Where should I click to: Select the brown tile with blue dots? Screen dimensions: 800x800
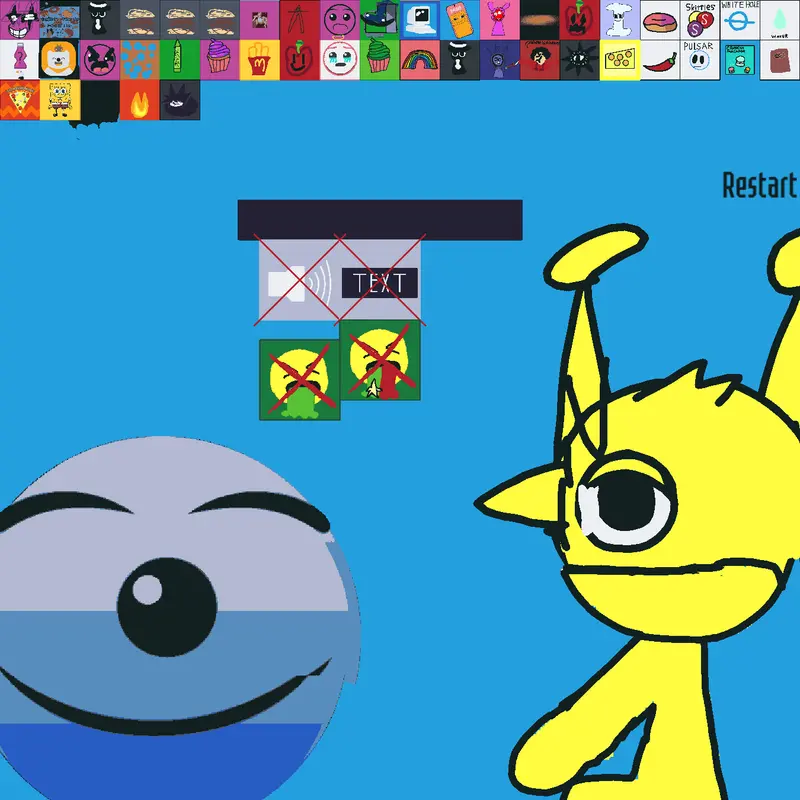coord(139,60)
